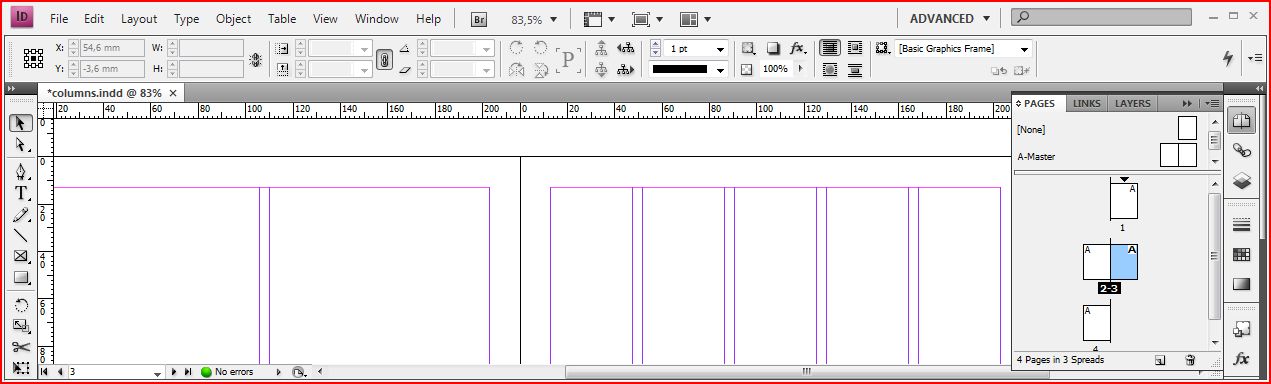Select the Rotate tool
The width and height of the screenshot is (1271, 384).
click(21, 305)
